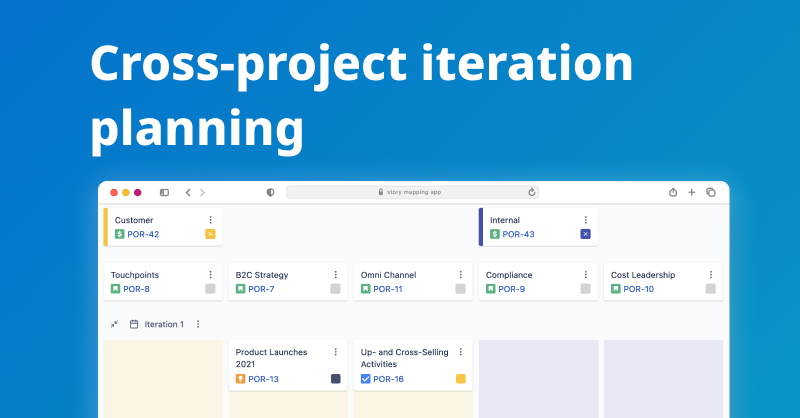The width and height of the screenshot is (800, 418).
Task: Click the green issue type icon beside POR-42
Action: pos(119,234)
